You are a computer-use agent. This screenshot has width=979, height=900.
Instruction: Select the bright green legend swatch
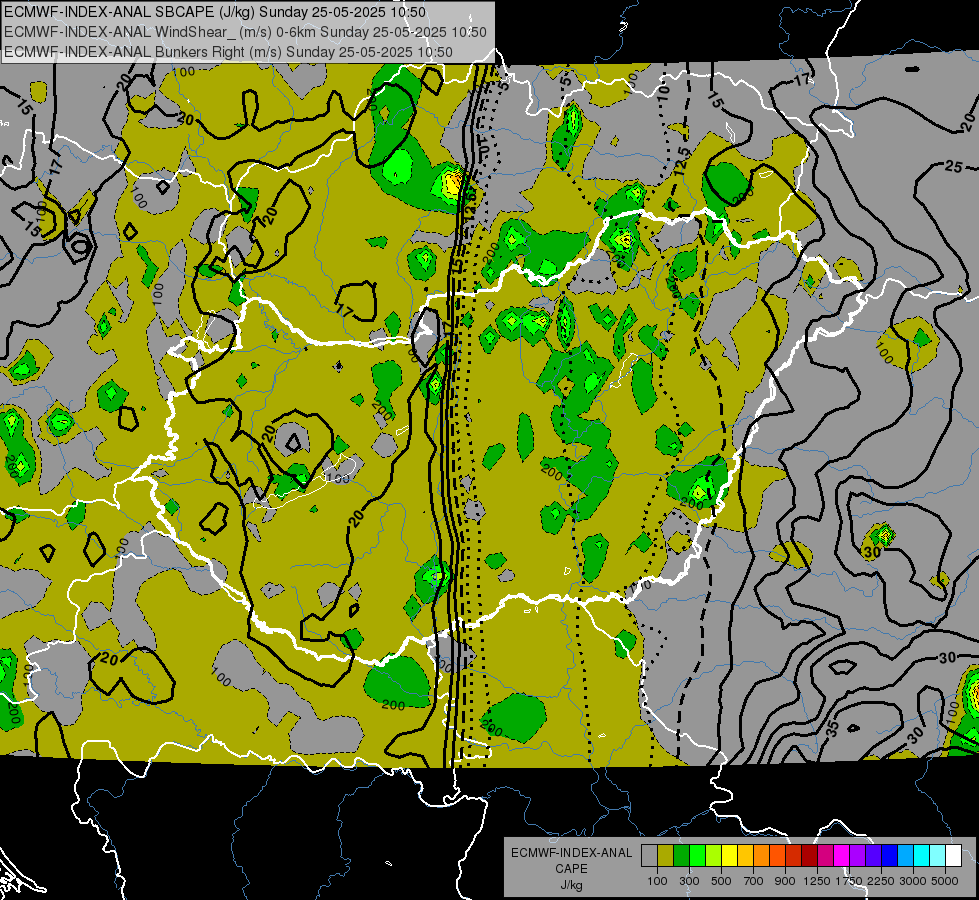(697, 856)
